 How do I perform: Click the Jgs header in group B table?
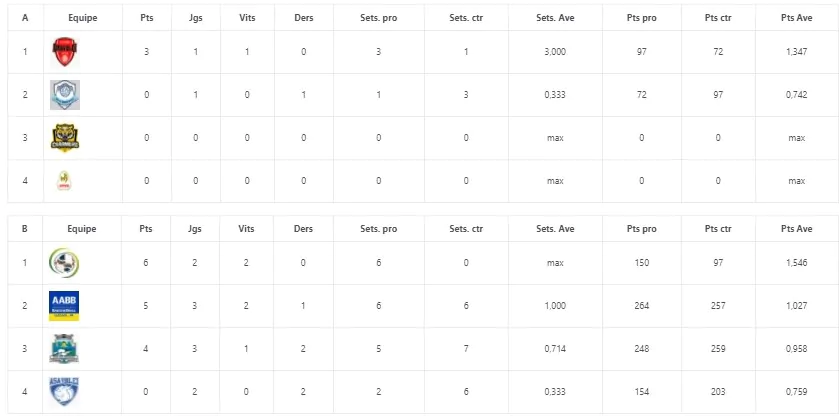click(195, 229)
